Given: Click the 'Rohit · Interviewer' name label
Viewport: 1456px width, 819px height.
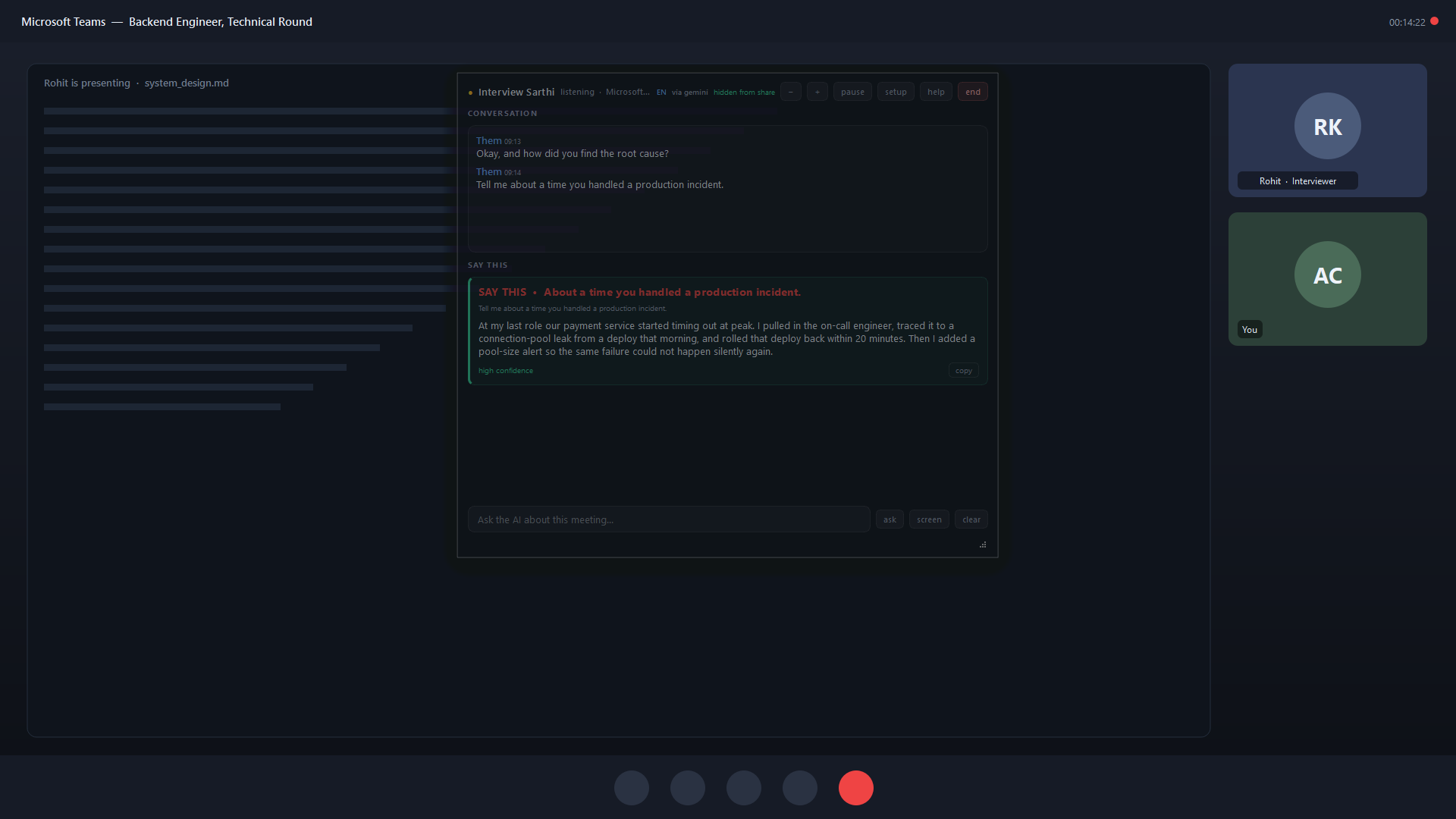Looking at the screenshot, I should tap(1298, 180).
